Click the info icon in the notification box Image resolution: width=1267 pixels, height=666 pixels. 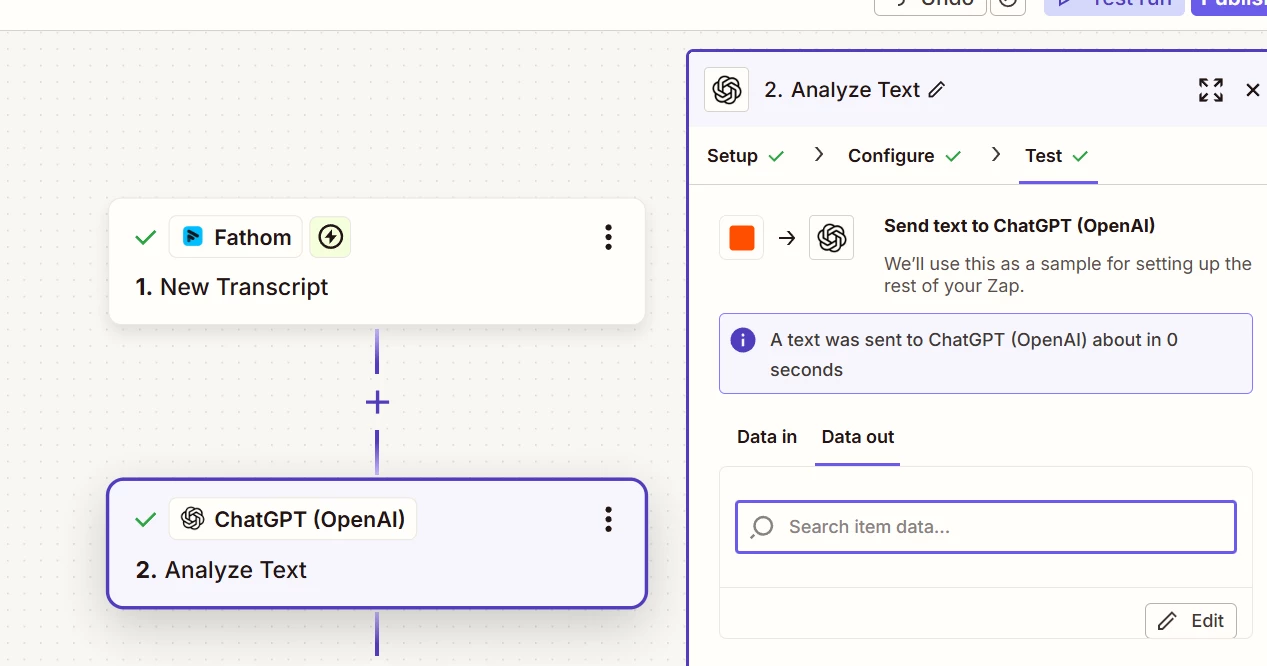point(743,340)
